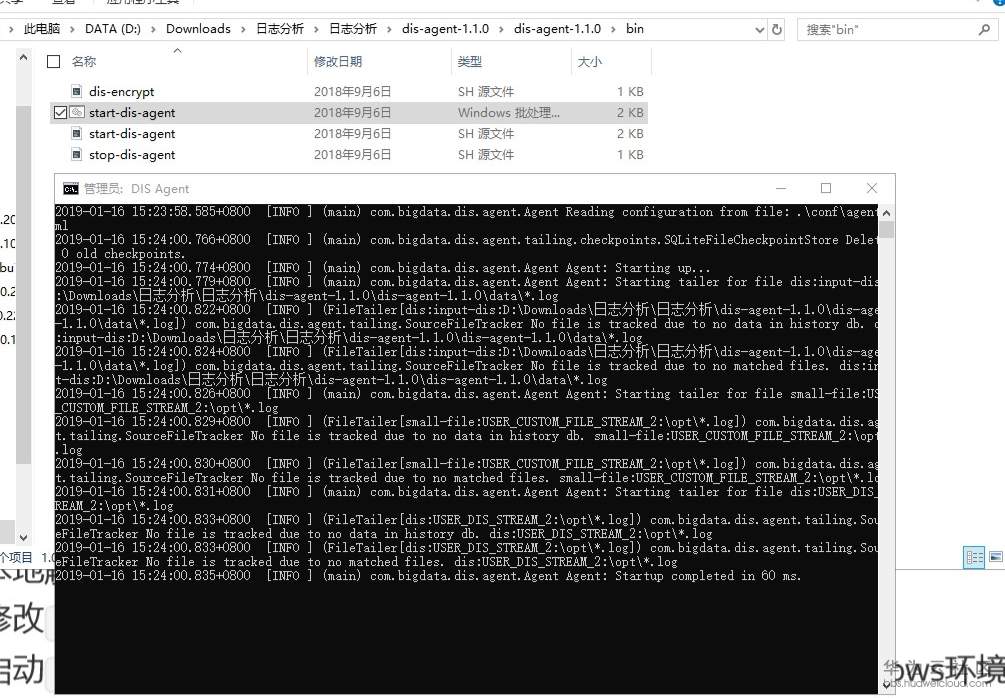Click the start-dis-agent SH file icon
The height and width of the screenshot is (698, 1005).
click(x=76, y=133)
